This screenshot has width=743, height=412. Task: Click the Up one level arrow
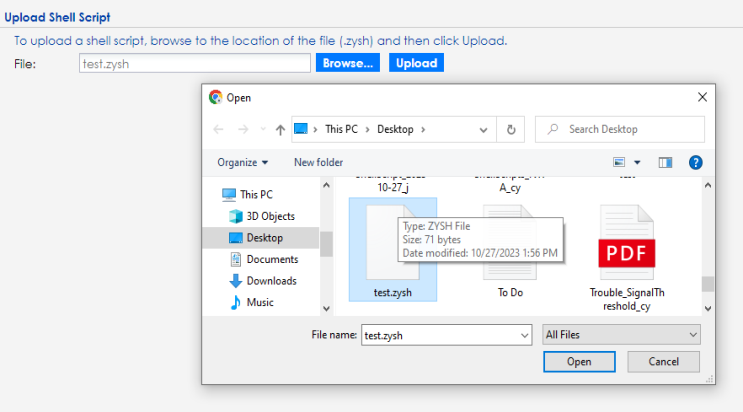click(x=279, y=129)
